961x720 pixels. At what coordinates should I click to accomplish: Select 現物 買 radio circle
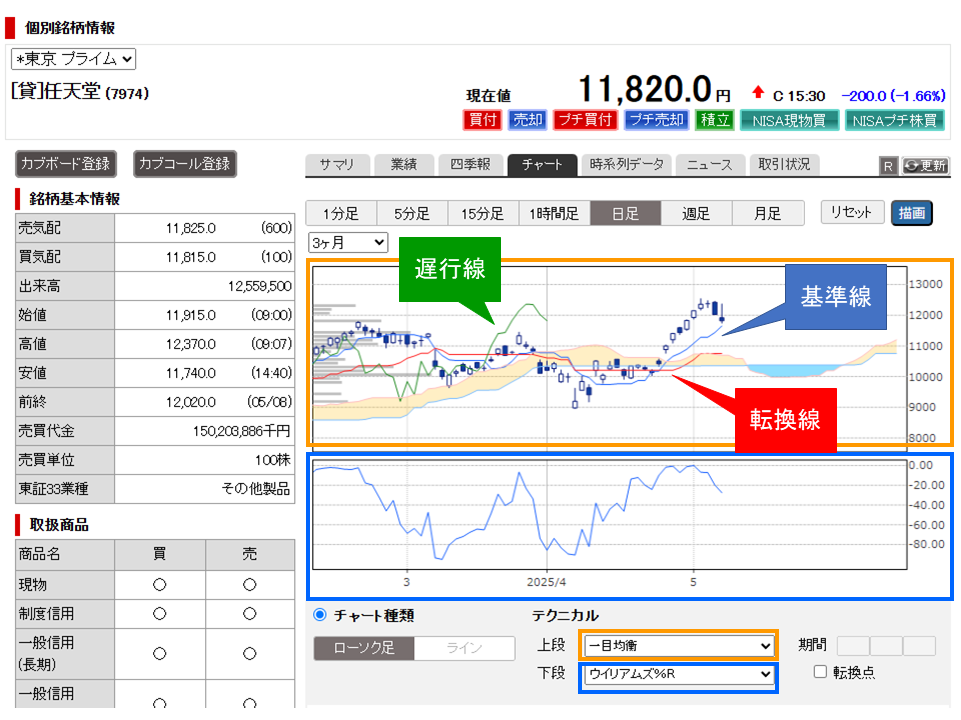(159, 585)
